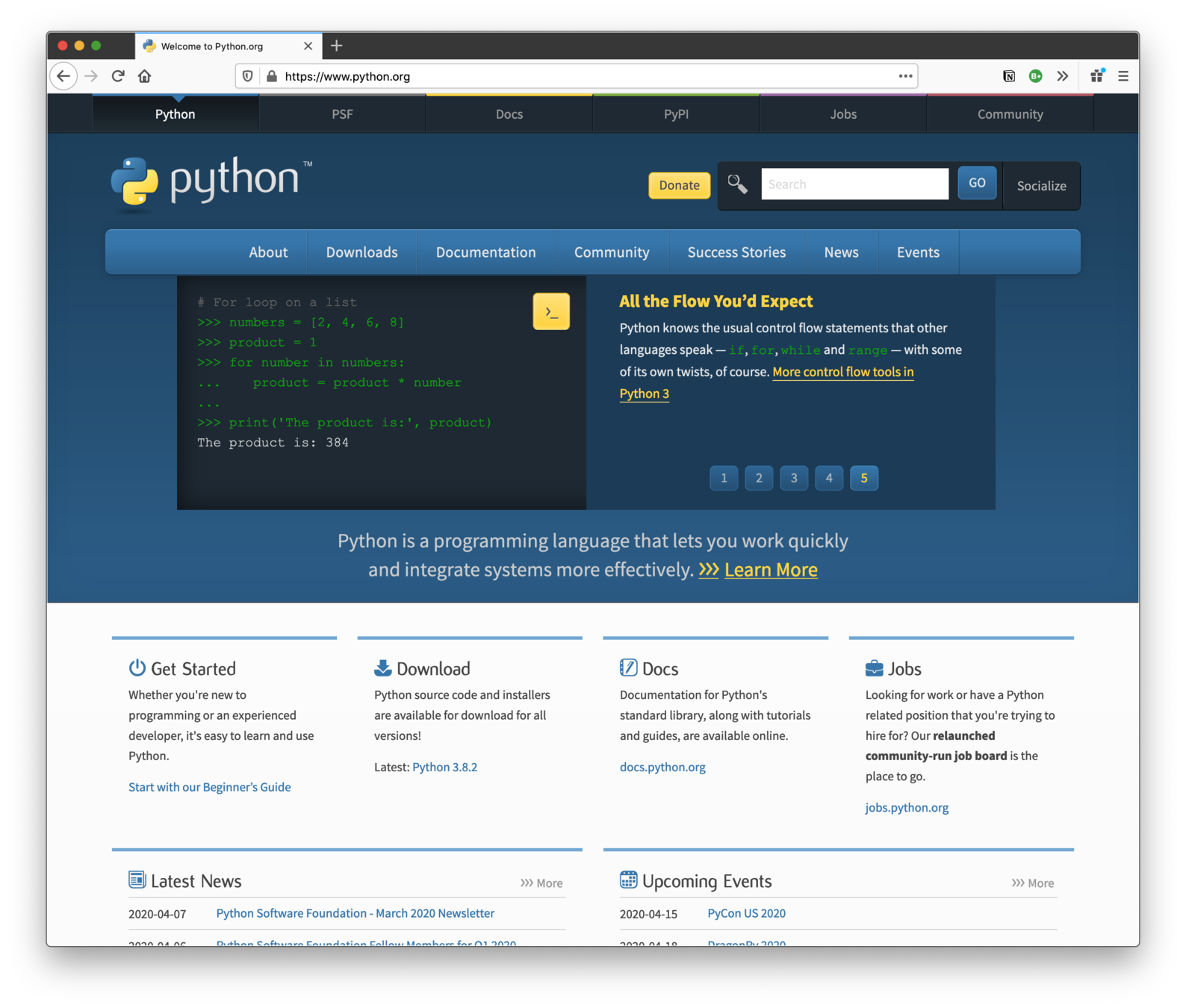Open a new tab with the plus button
Image resolution: width=1186 pixels, height=1008 pixels.
[x=337, y=46]
